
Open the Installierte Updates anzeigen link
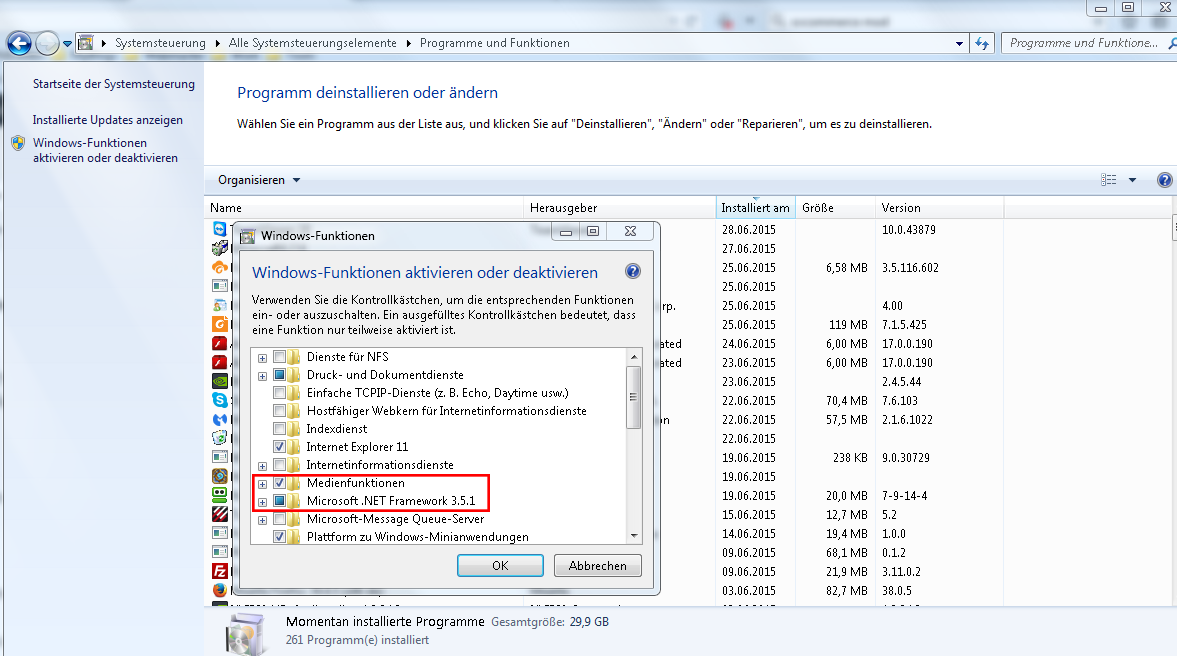[x=108, y=120]
